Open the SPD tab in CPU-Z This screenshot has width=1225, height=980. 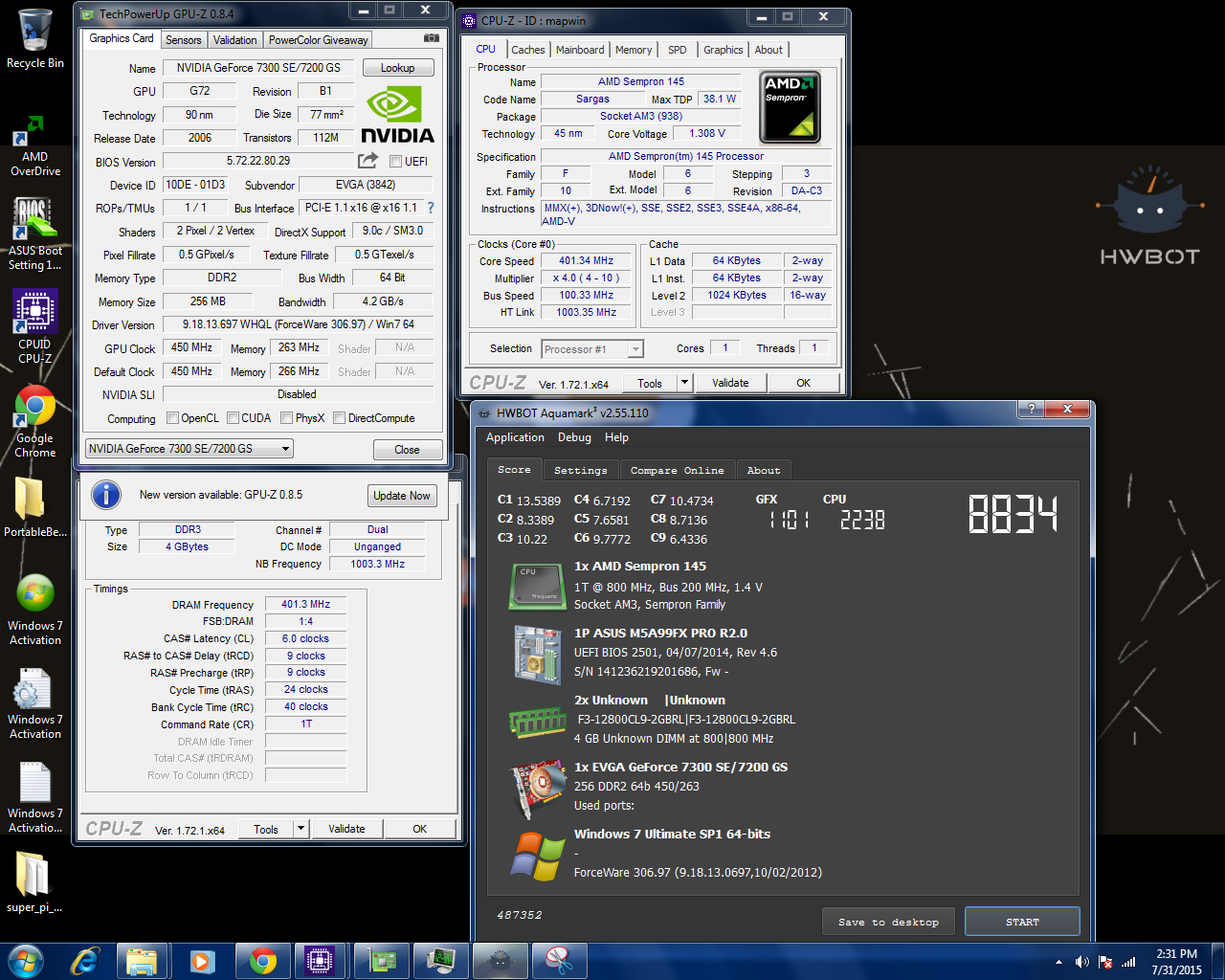point(678,50)
